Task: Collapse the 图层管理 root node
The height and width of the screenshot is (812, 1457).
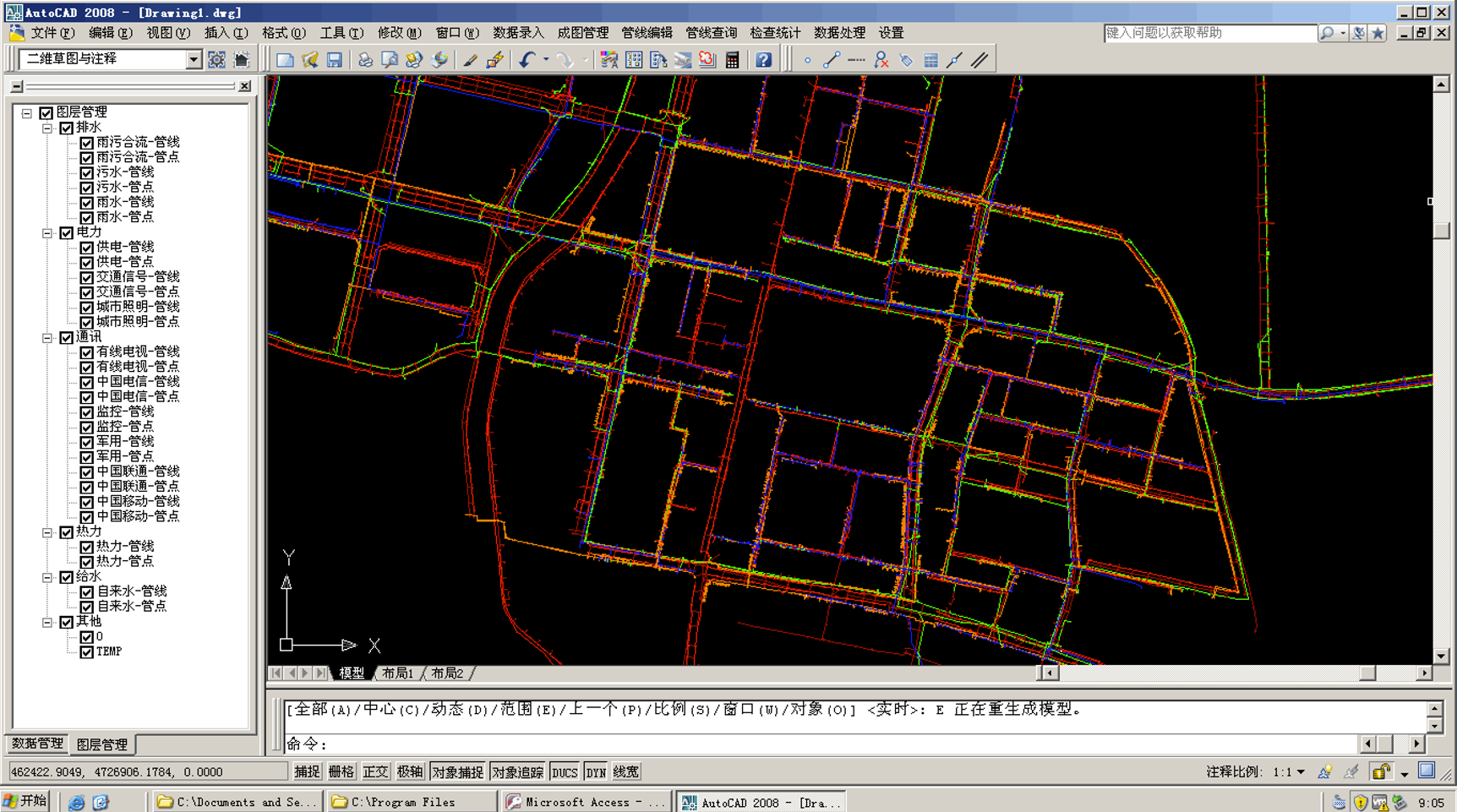Action: click(x=27, y=112)
